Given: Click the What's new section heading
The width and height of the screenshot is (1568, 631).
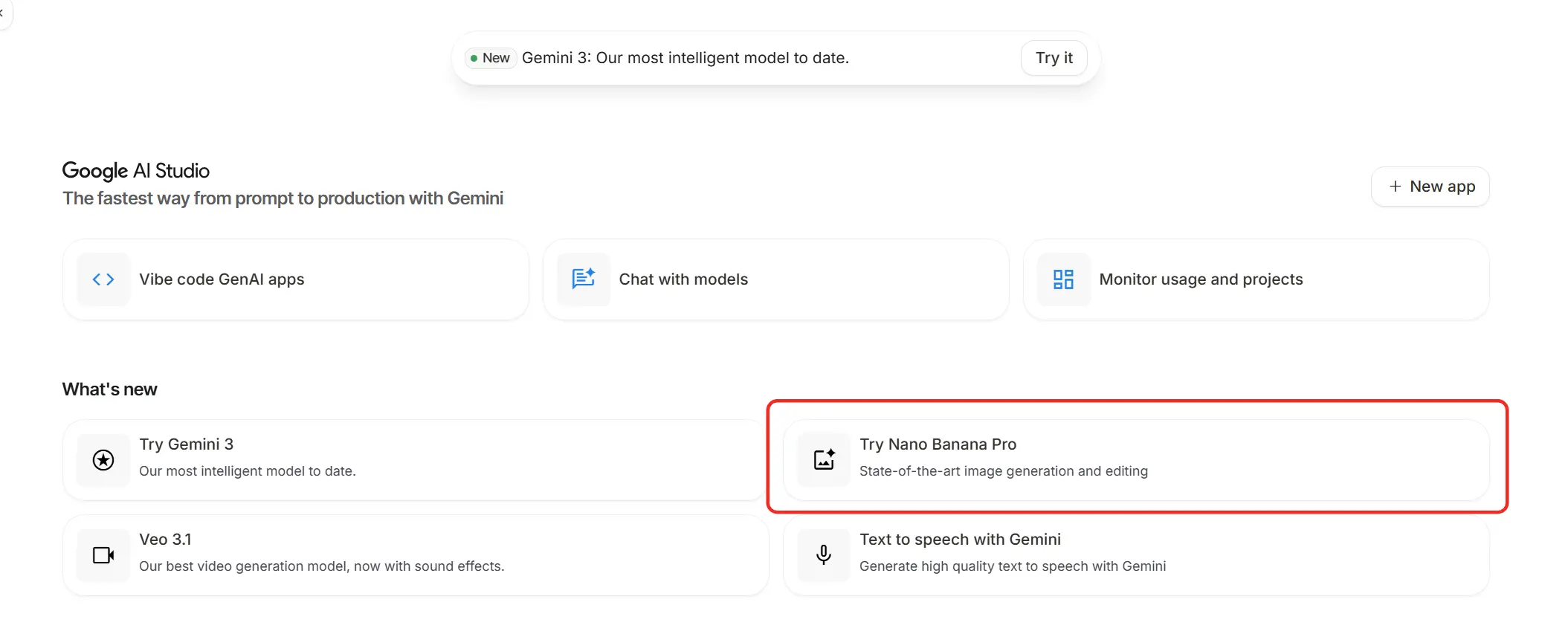Looking at the screenshot, I should [x=109, y=389].
